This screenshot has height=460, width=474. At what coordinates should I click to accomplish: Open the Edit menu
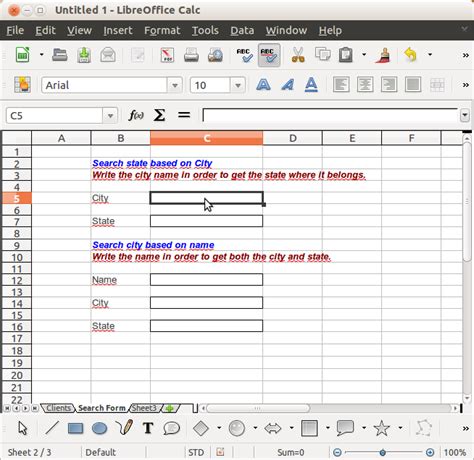(x=45, y=30)
